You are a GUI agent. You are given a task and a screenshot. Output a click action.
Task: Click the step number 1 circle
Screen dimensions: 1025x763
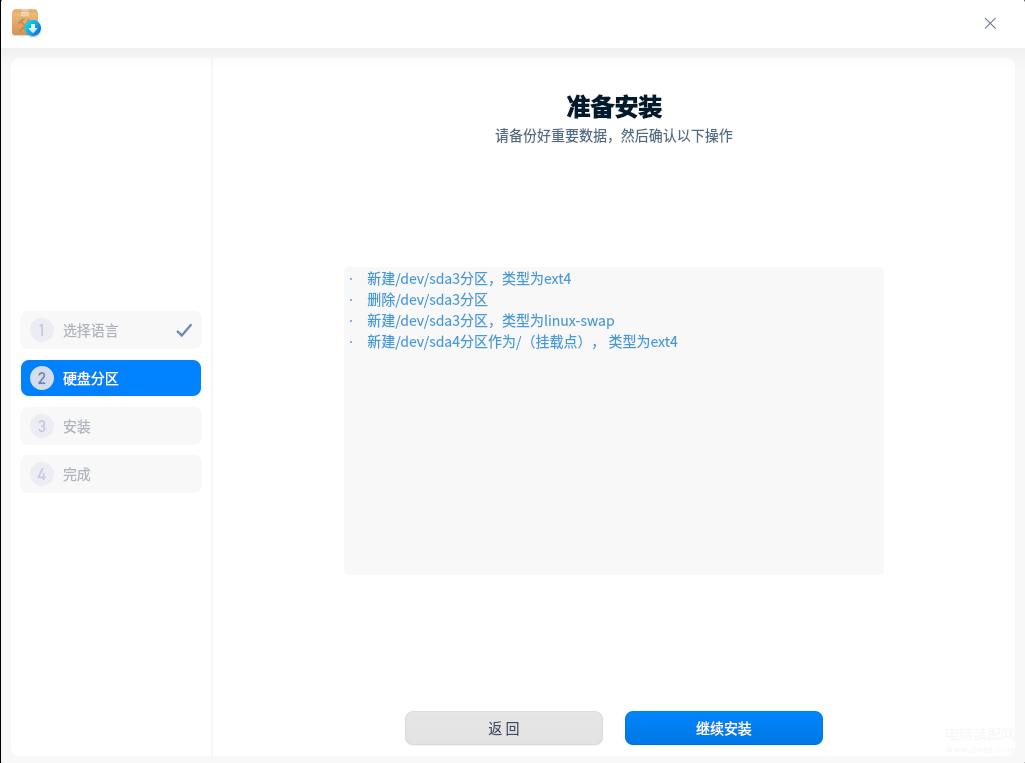pyautogui.click(x=42, y=330)
